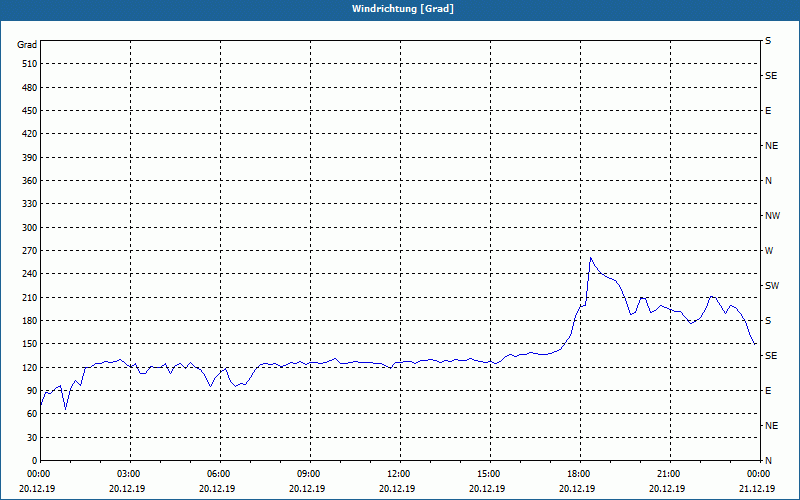Click the "NW" compass label on right axis
800x500 pixels.
[x=772, y=216]
